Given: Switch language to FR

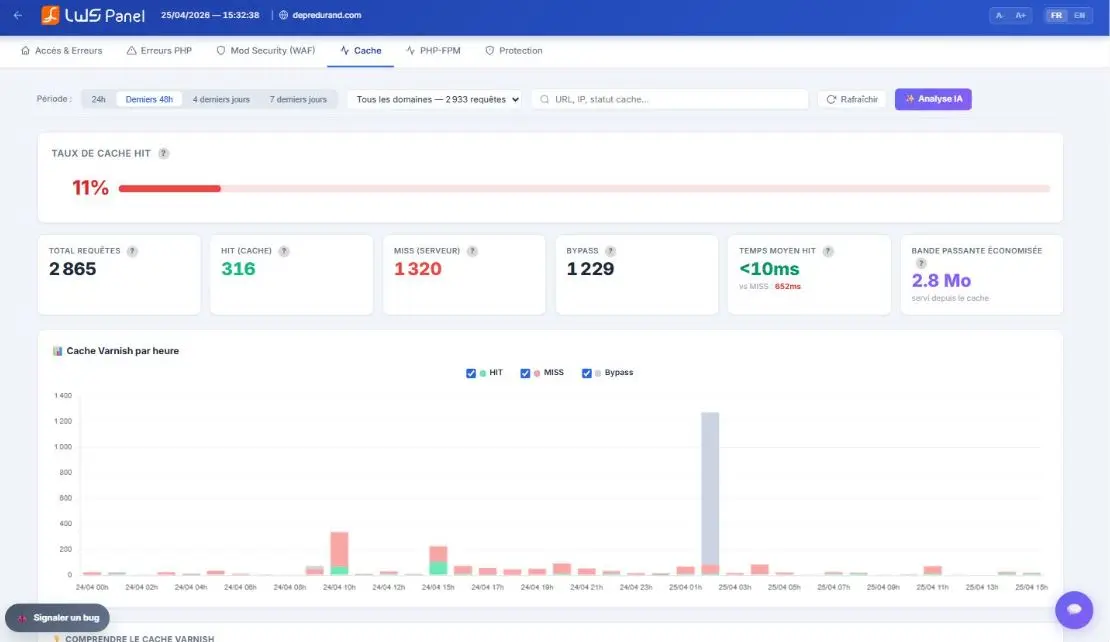Looking at the screenshot, I should [1056, 15].
